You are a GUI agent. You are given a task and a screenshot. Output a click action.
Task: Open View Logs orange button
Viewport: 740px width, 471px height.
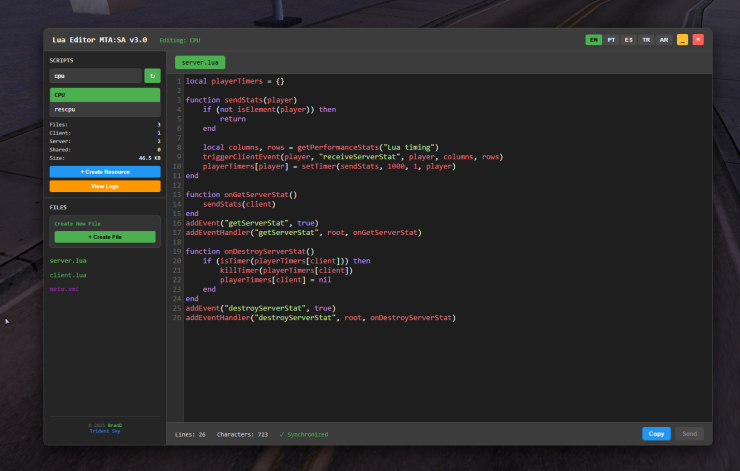pos(104,186)
